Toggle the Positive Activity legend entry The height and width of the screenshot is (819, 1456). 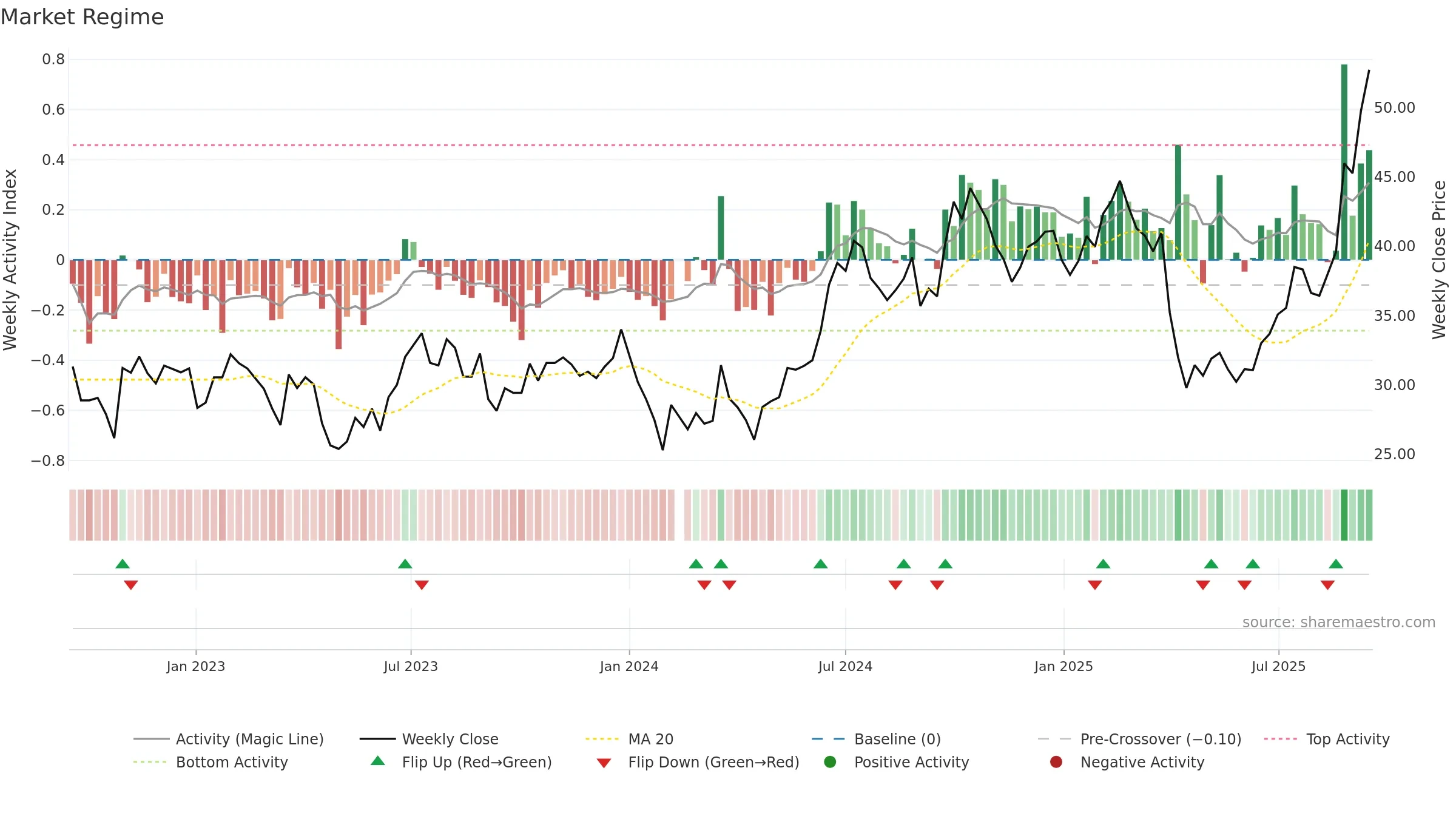click(897, 762)
